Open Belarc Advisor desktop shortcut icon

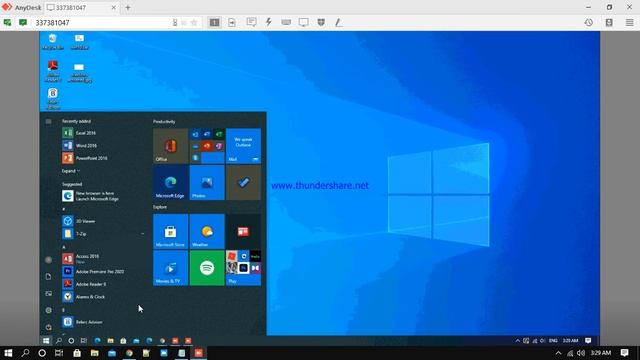[x=53, y=98]
